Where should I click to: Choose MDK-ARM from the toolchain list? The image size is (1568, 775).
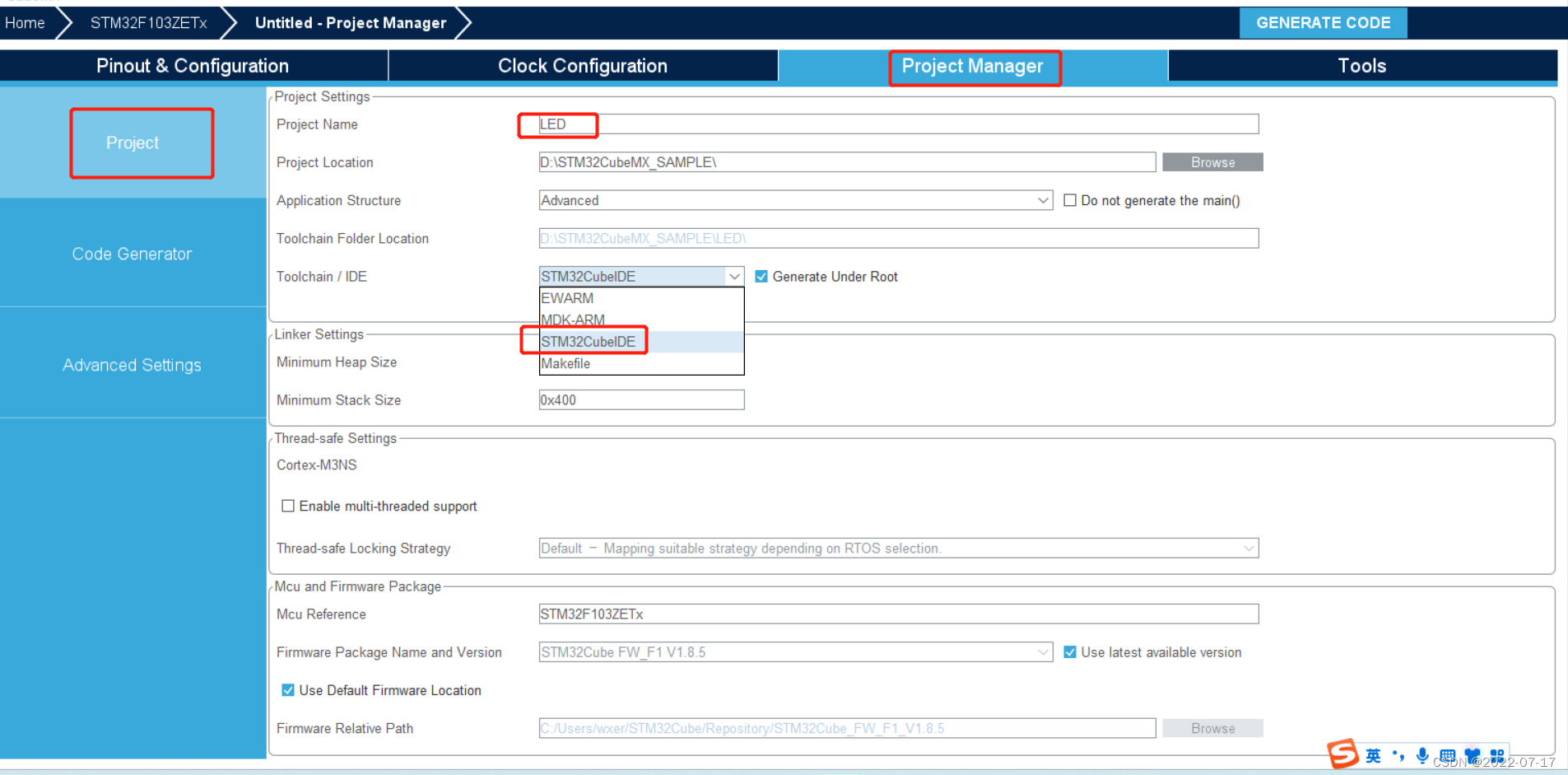click(x=641, y=320)
